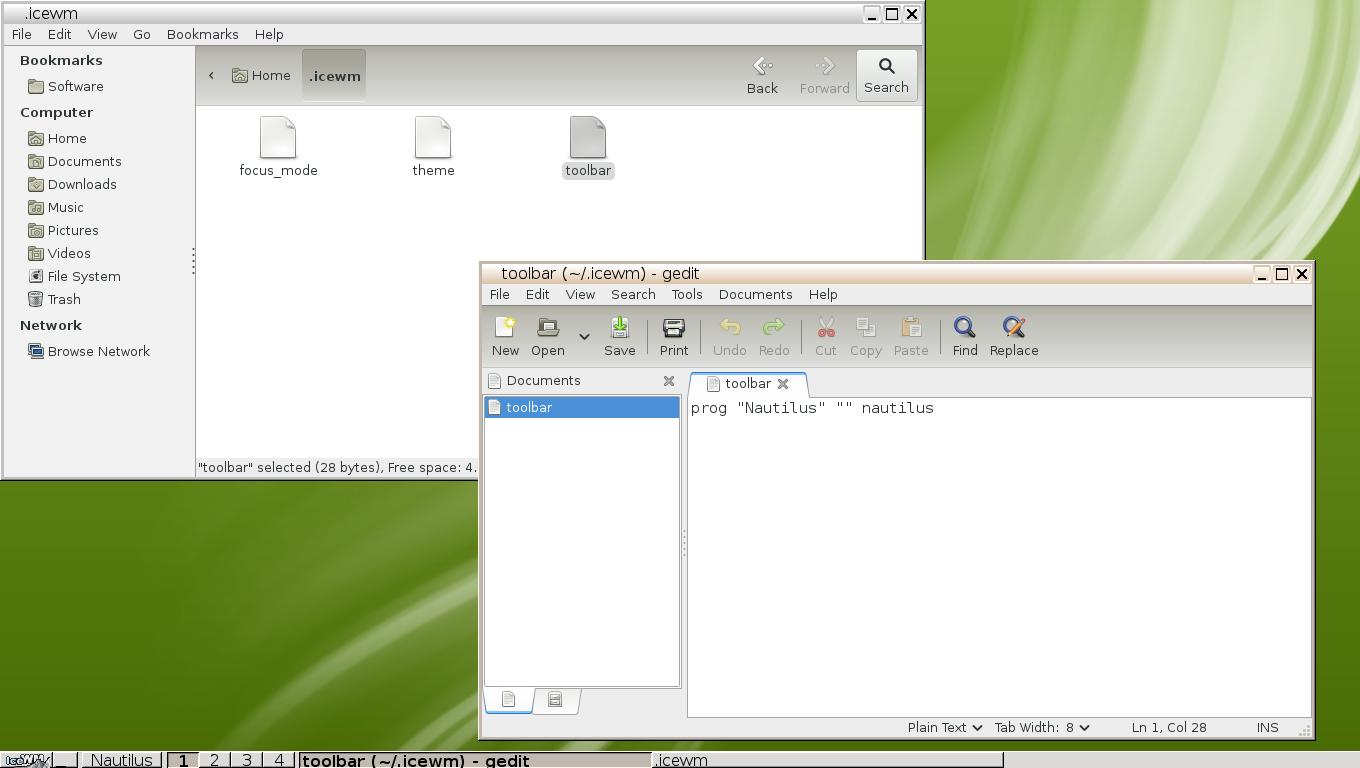Switch to workspace 2 on the taskbar
1360x768 pixels.
click(214, 760)
